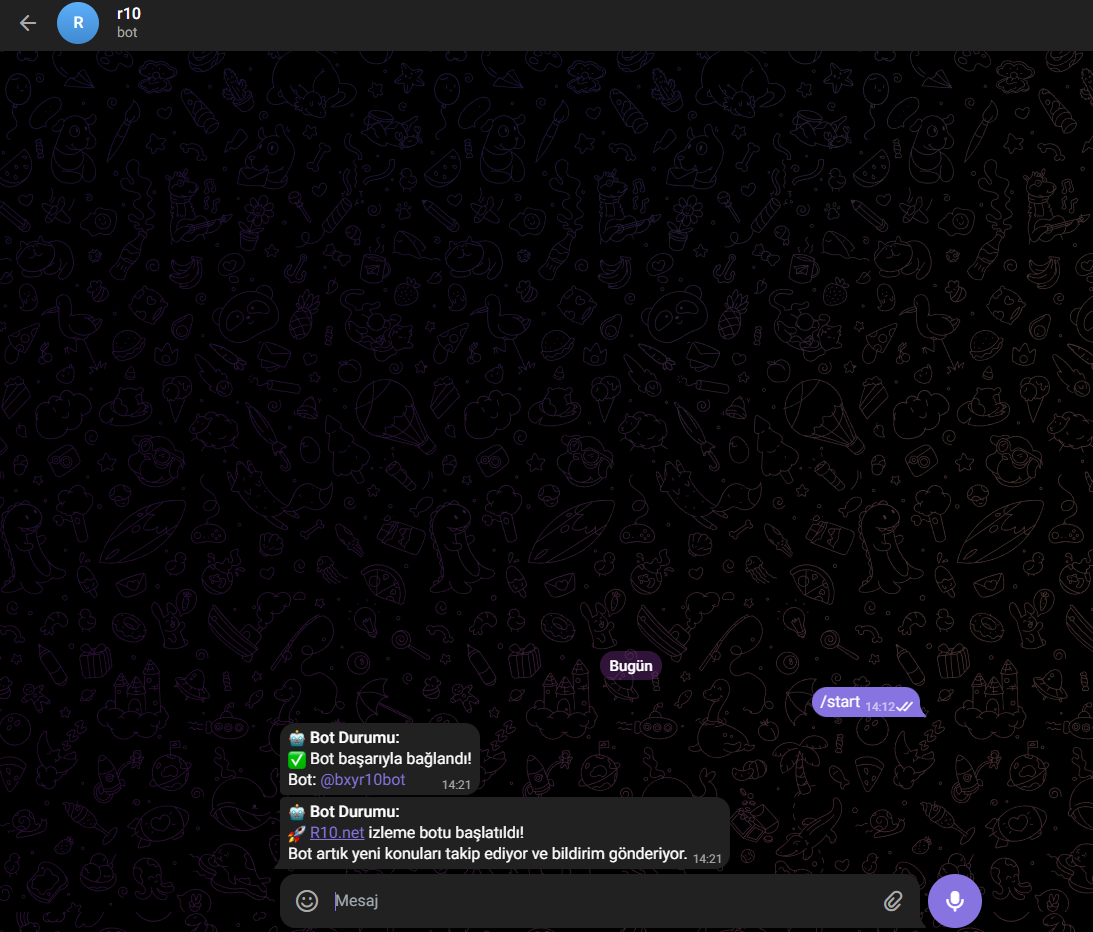1093x932 pixels.
Task: Go back using the arrow icon
Action: coord(28,23)
